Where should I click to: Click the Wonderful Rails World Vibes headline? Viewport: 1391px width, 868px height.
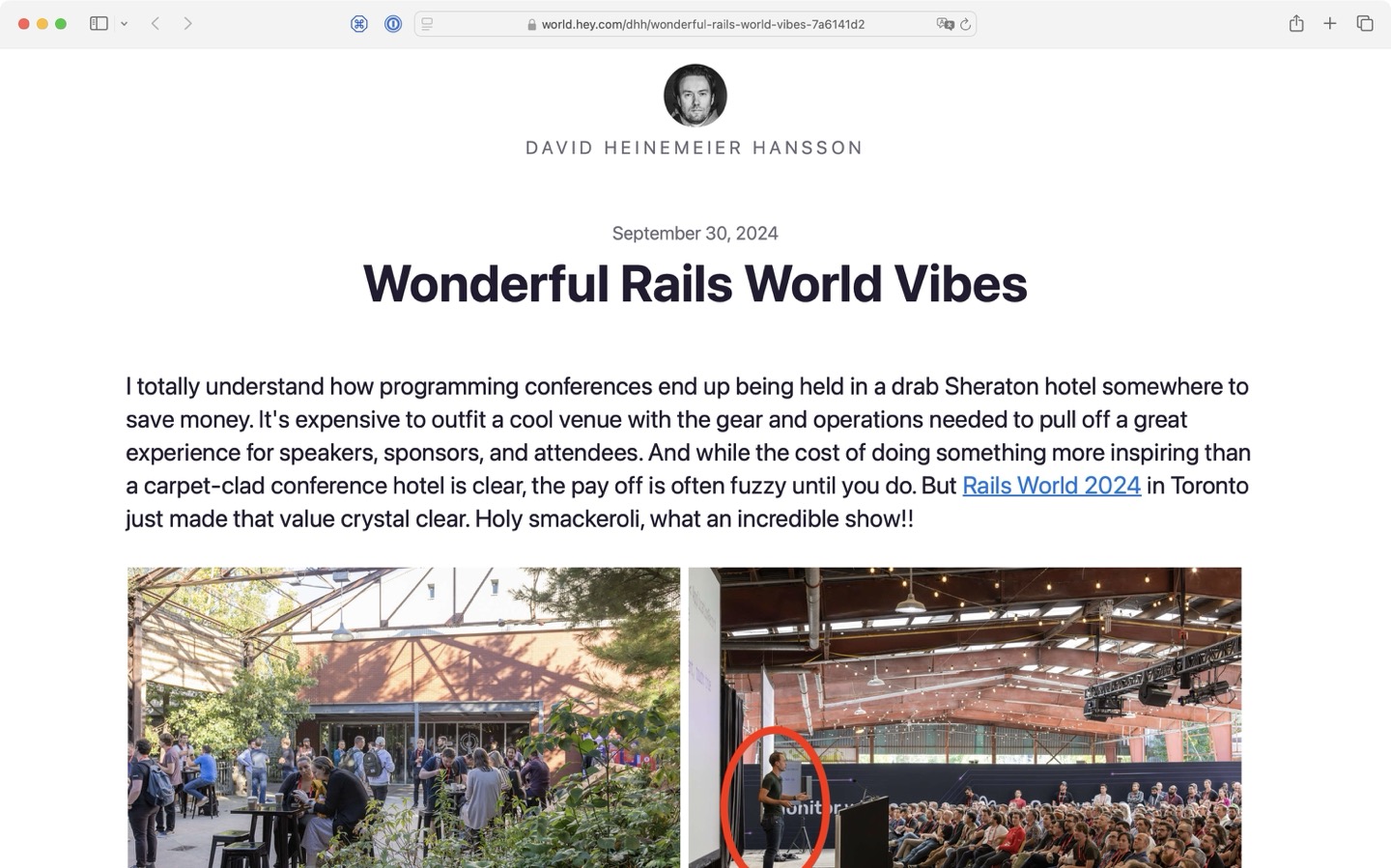(695, 284)
